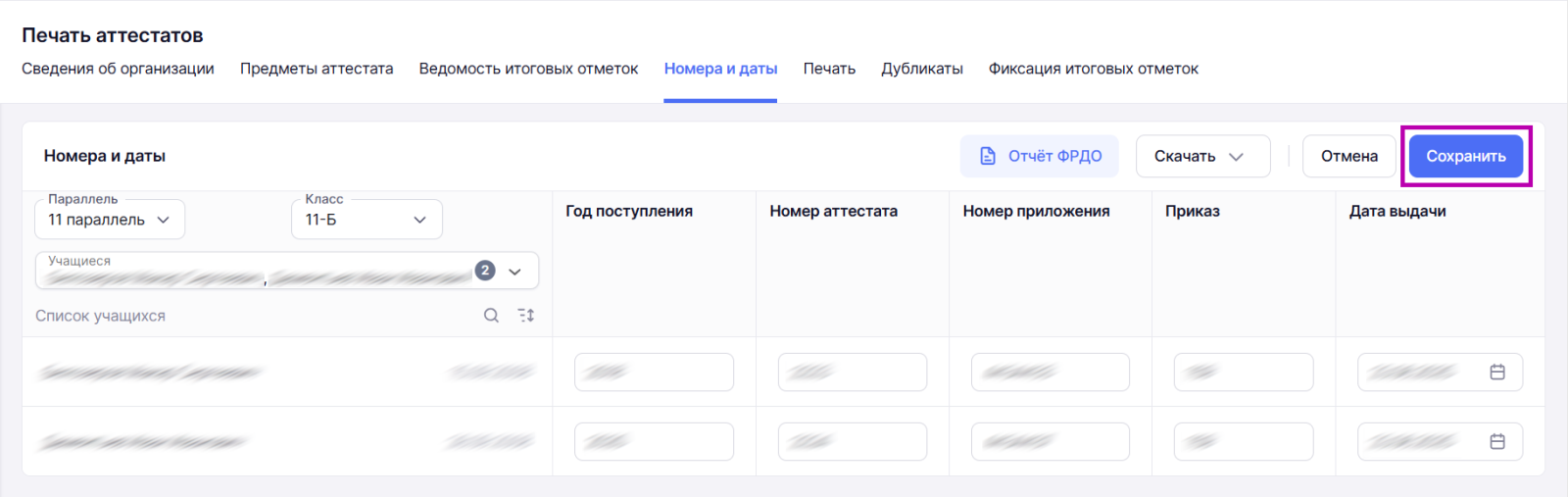Click the Номер аттестата column header
1568x497 pixels.
(833, 211)
